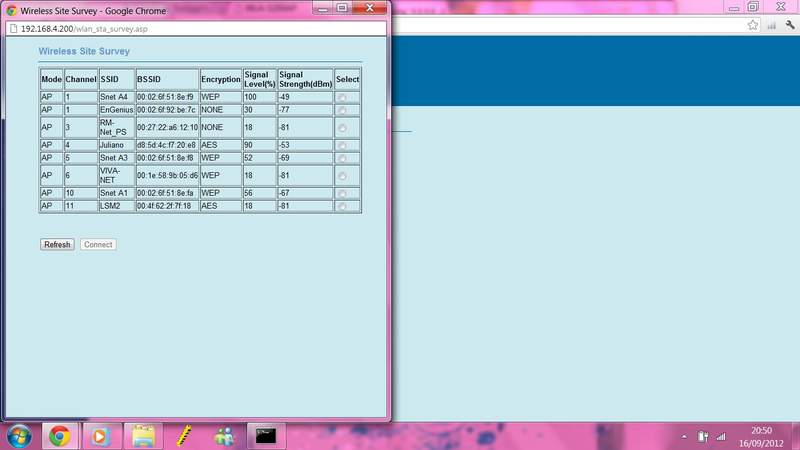Open the yellow pencil app on taskbar
800x450 pixels.
184,436
